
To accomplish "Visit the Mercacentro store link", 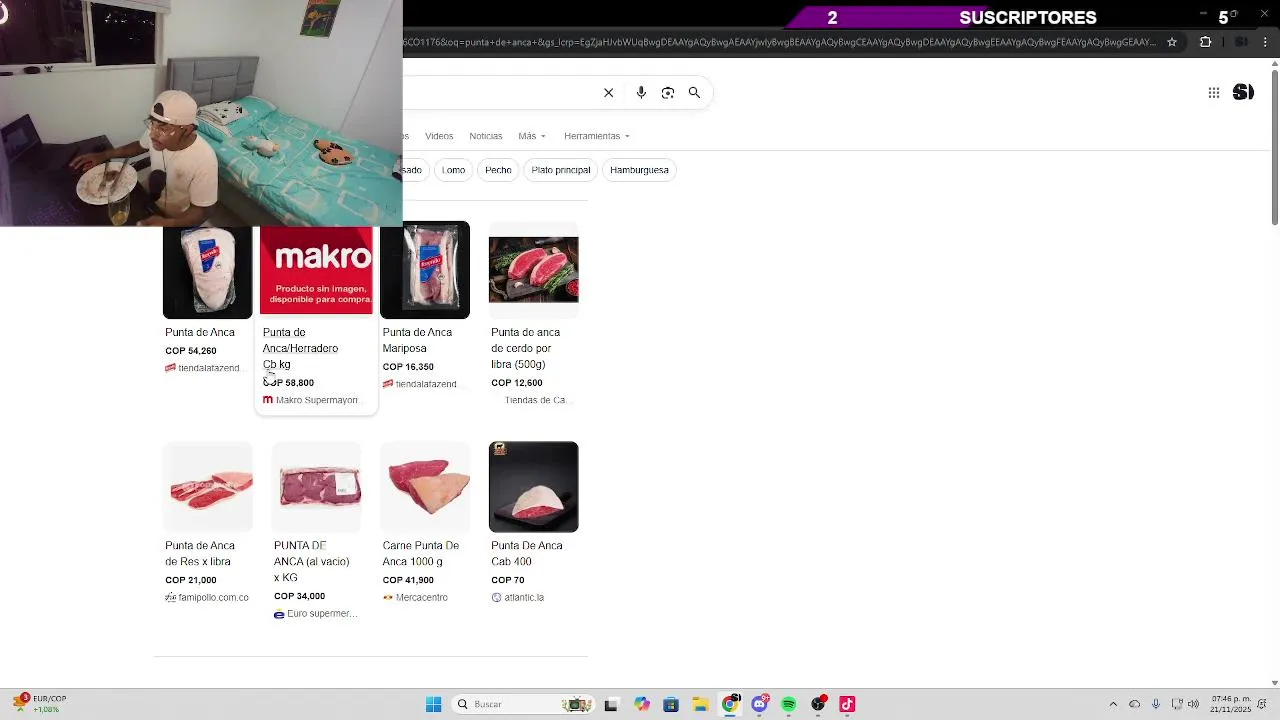I will click(415, 598).
